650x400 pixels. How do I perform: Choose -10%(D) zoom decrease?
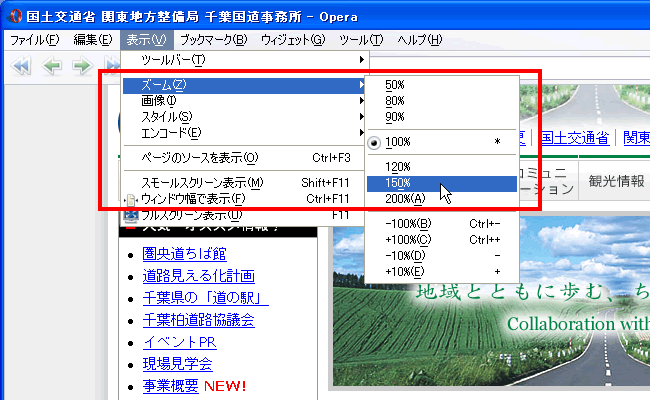[x=442, y=256]
